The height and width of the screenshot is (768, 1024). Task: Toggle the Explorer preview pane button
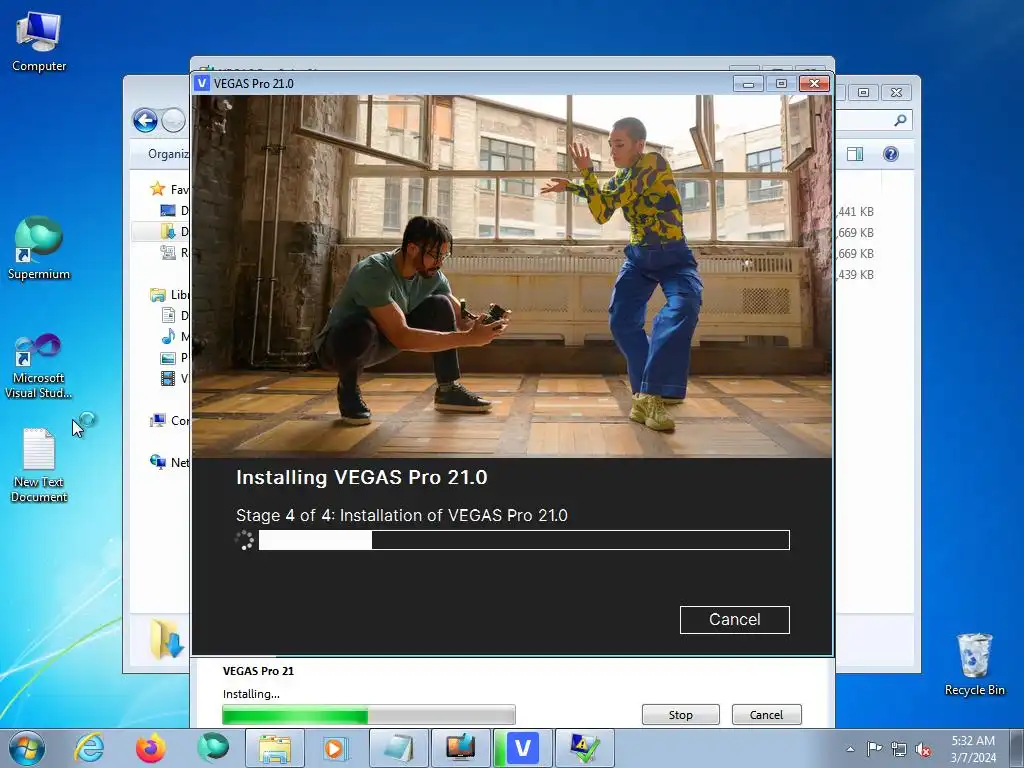[855, 153]
